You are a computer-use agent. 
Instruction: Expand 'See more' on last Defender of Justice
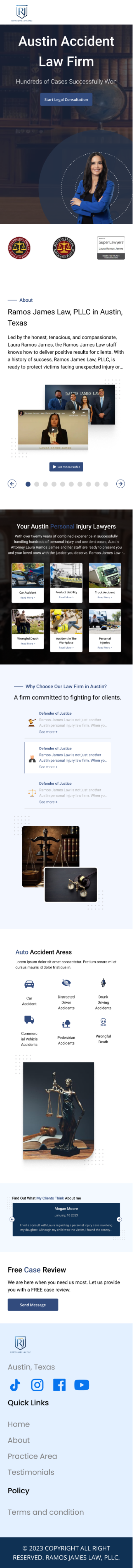click(48, 802)
